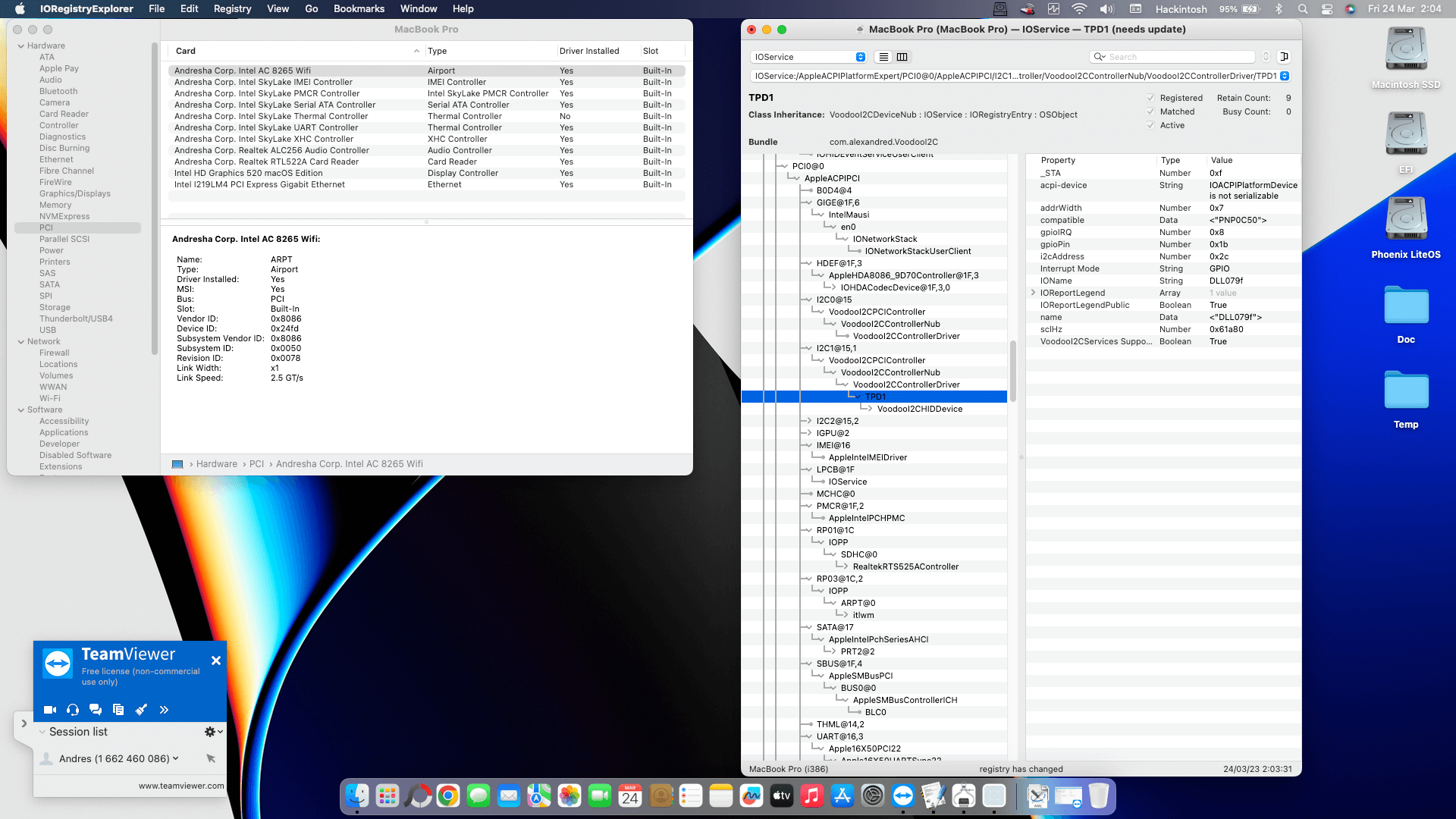Image resolution: width=1456 pixels, height=819 pixels.
Task: Open FaceTime in the Dock
Action: (600, 795)
